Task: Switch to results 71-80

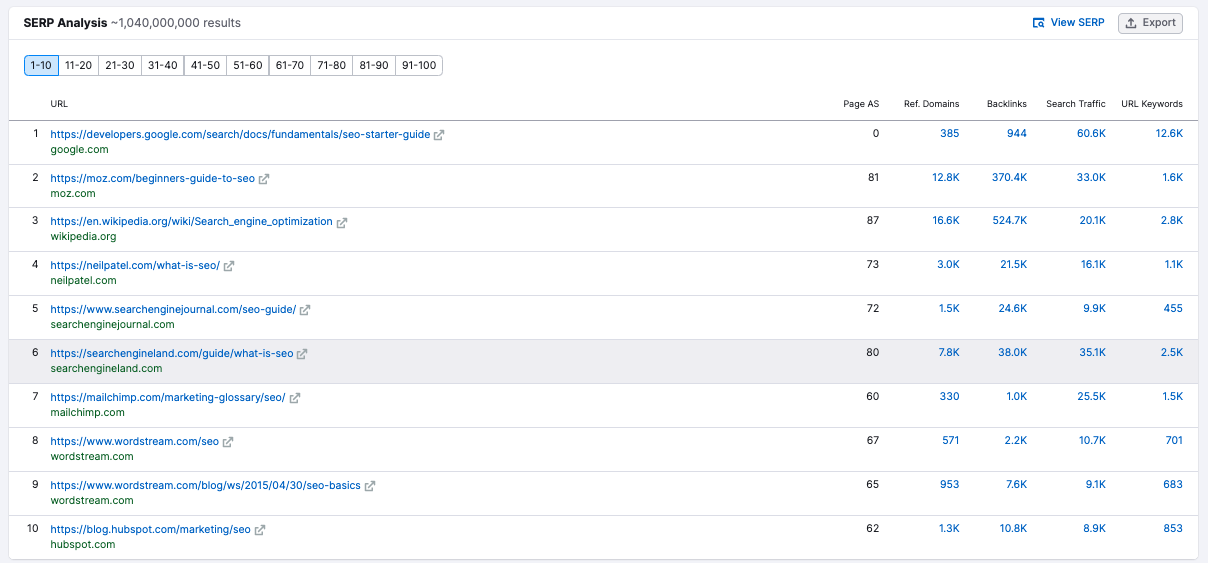Action: tap(331, 65)
